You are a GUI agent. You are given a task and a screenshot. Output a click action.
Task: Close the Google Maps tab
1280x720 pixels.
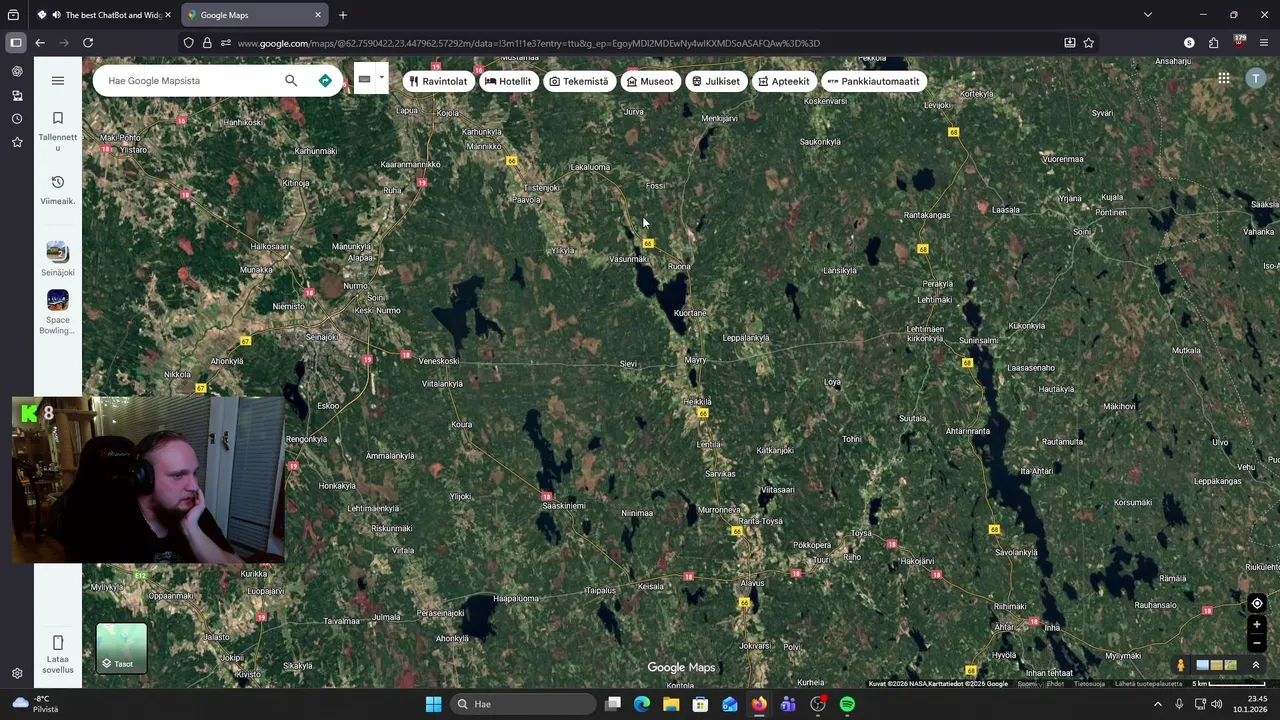point(318,15)
